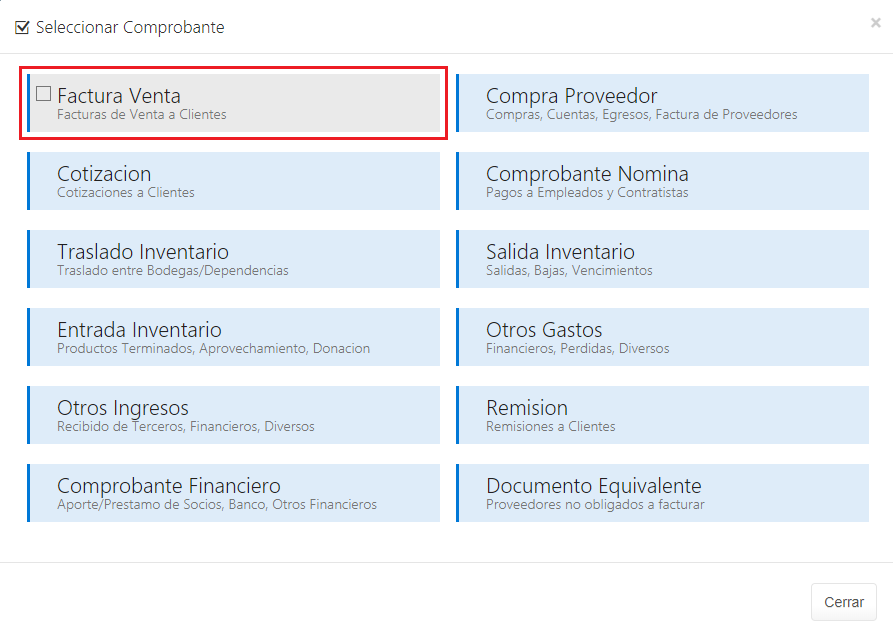The width and height of the screenshot is (893, 644).
Task: Close the dialog with the X icon
Action: click(875, 23)
